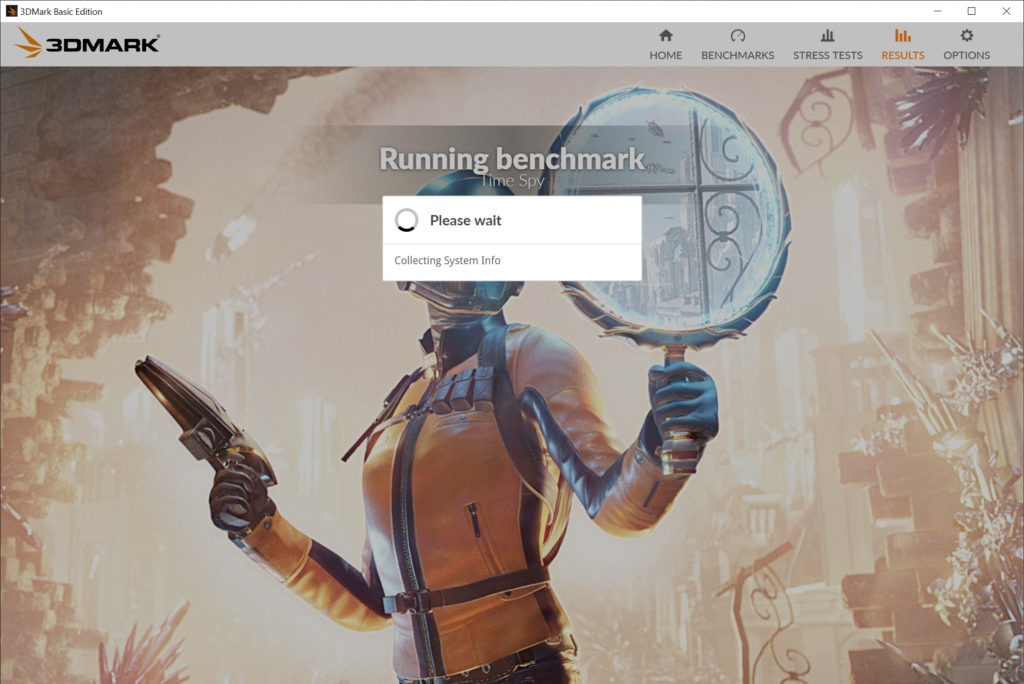Click the 'Time Spy' subtitle

click(x=512, y=180)
